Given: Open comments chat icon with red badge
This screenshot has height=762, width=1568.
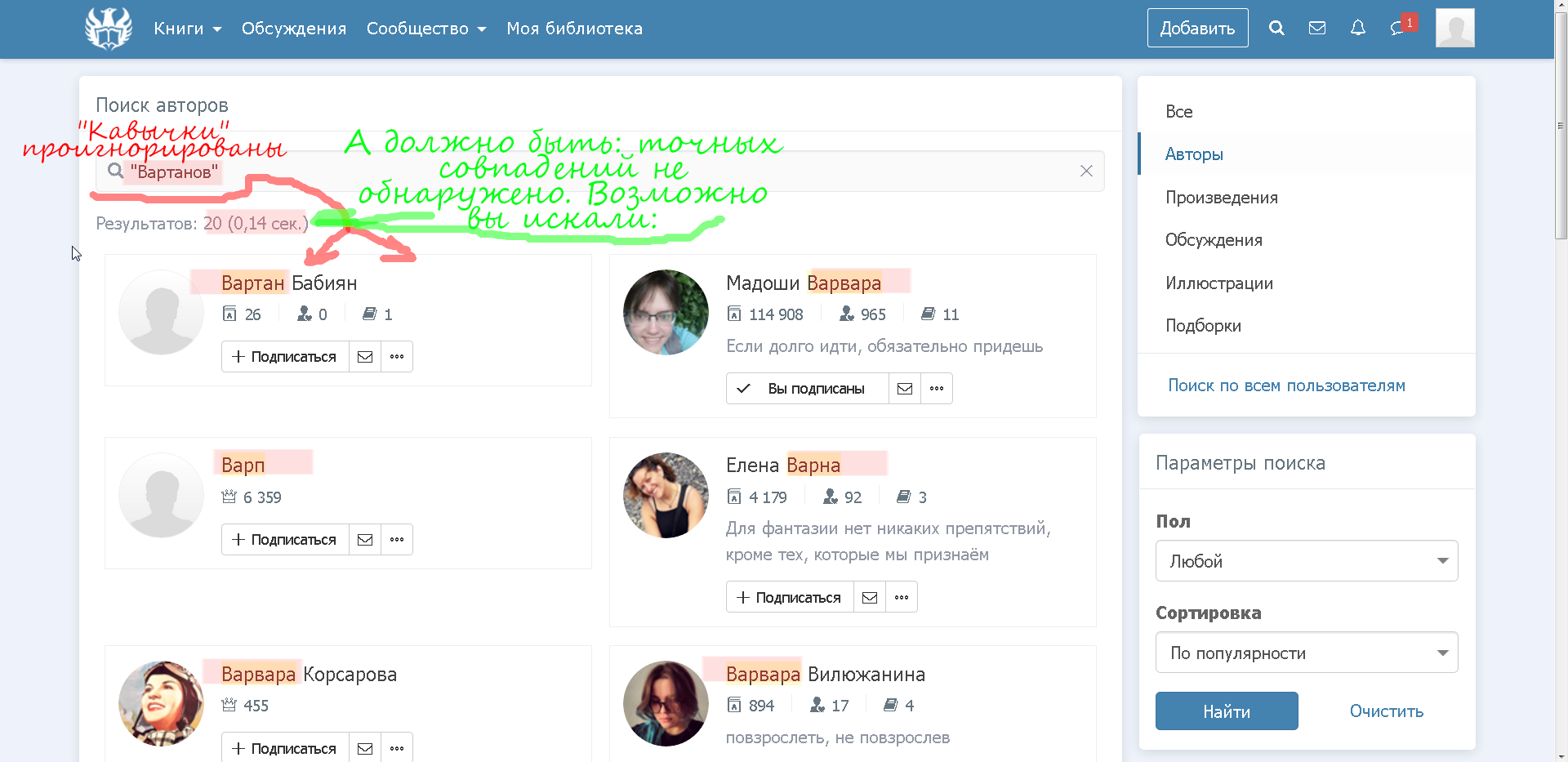Looking at the screenshot, I should coord(1398,29).
